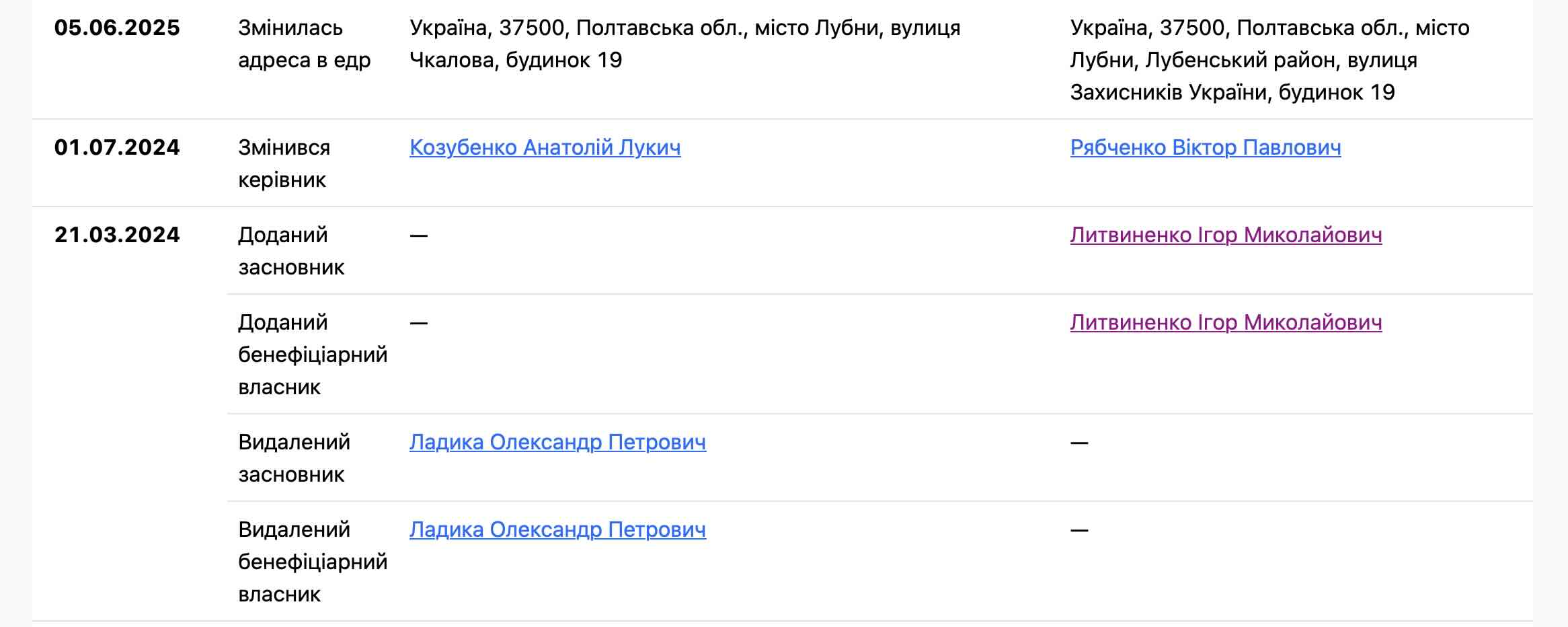
Task: Click the new address with Захисників України
Action: click(x=1269, y=60)
